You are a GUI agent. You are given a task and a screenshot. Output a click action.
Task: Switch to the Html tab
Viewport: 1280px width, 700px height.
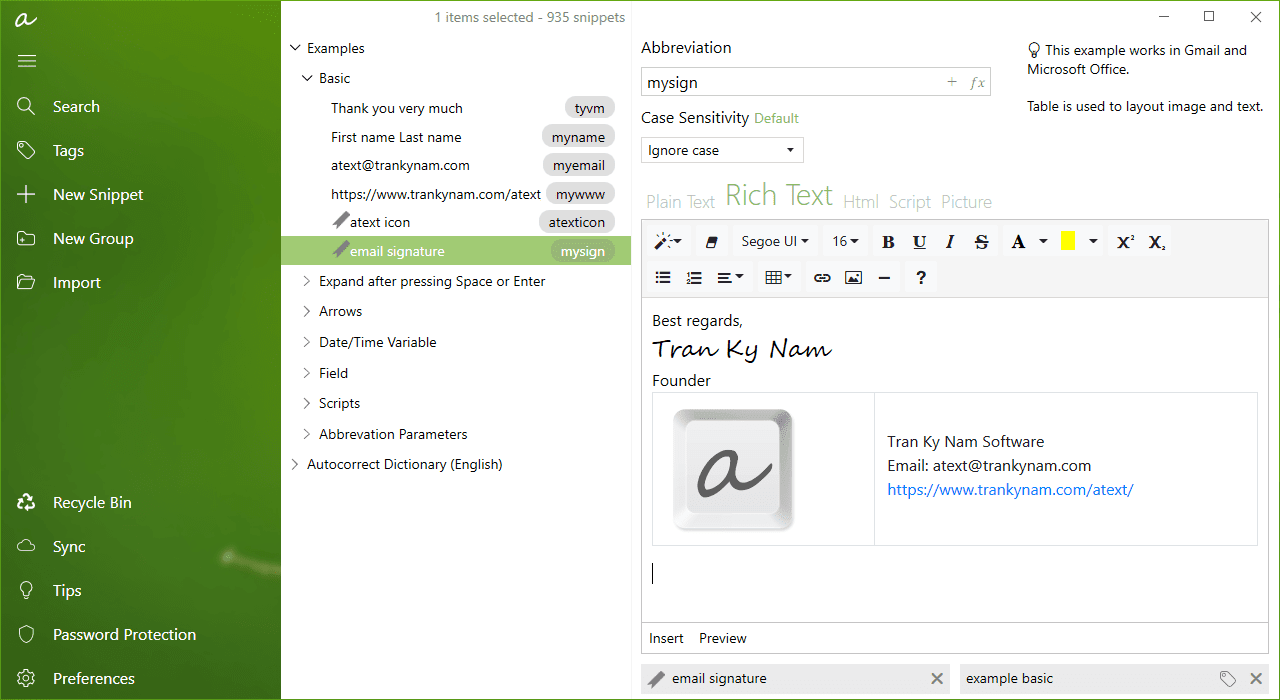click(x=861, y=202)
